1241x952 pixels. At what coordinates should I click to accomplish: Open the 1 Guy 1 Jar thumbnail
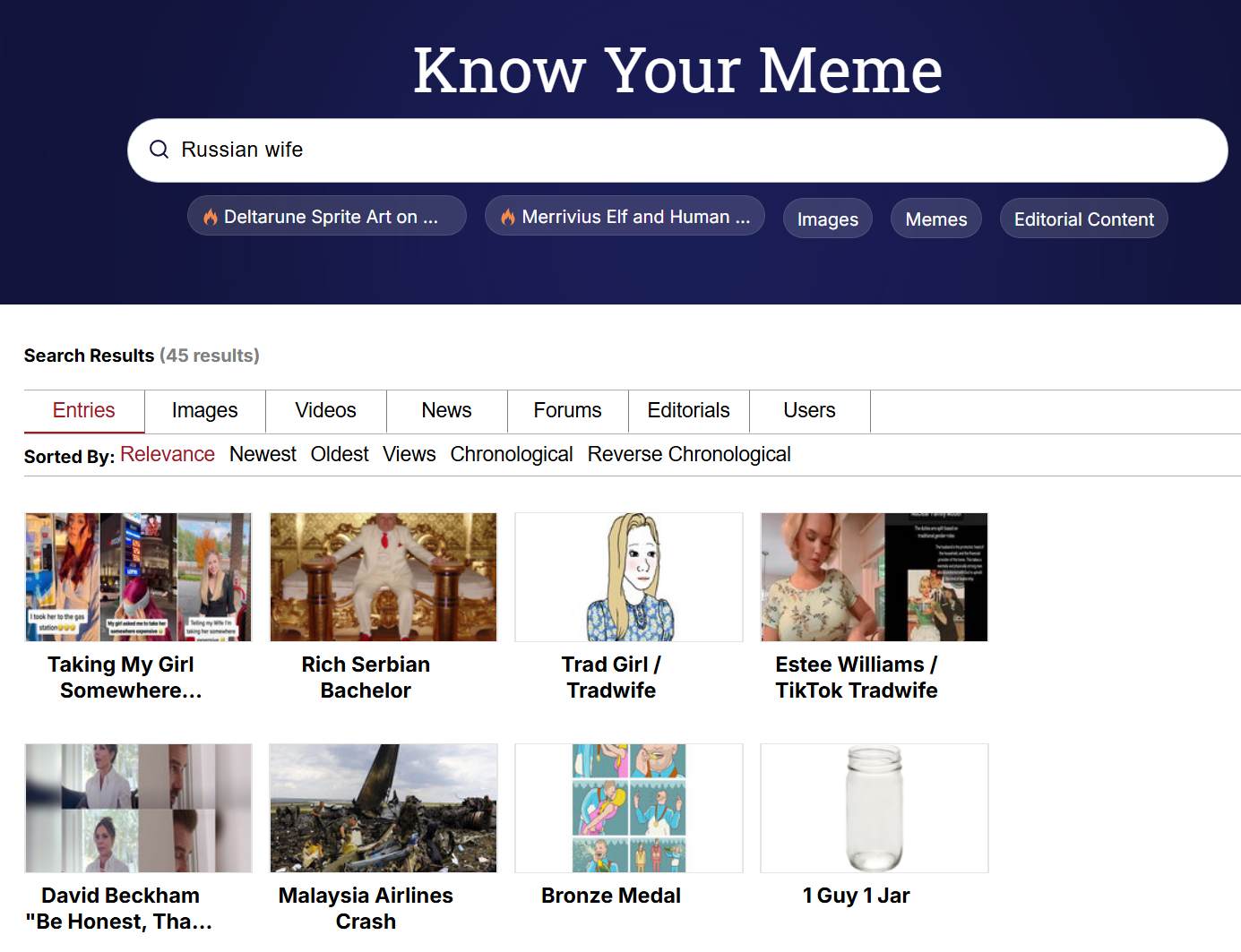875,808
